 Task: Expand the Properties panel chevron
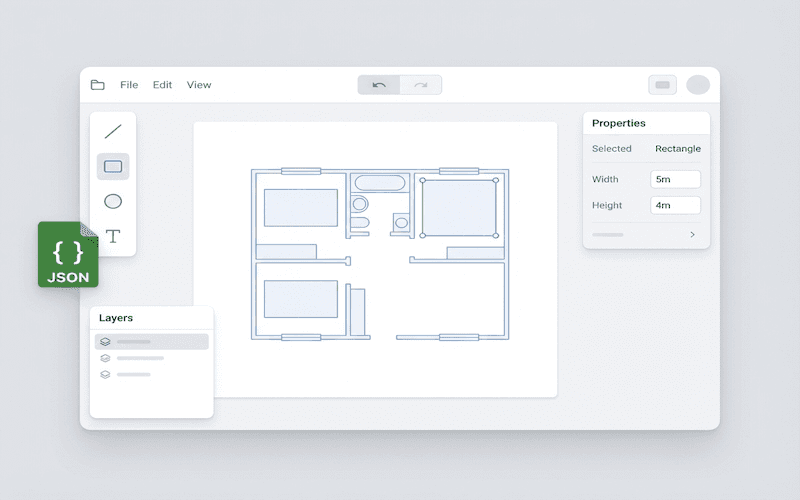point(692,235)
